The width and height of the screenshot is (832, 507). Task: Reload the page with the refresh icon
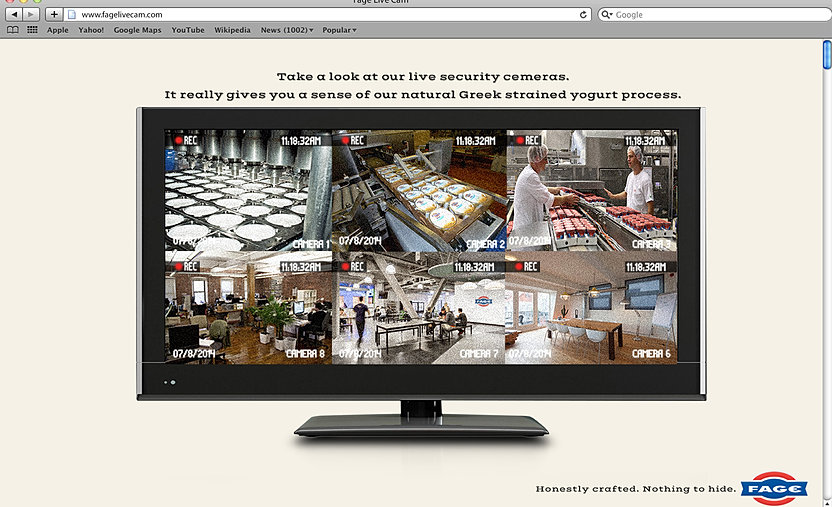pyautogui.click(x=583, y=15)
